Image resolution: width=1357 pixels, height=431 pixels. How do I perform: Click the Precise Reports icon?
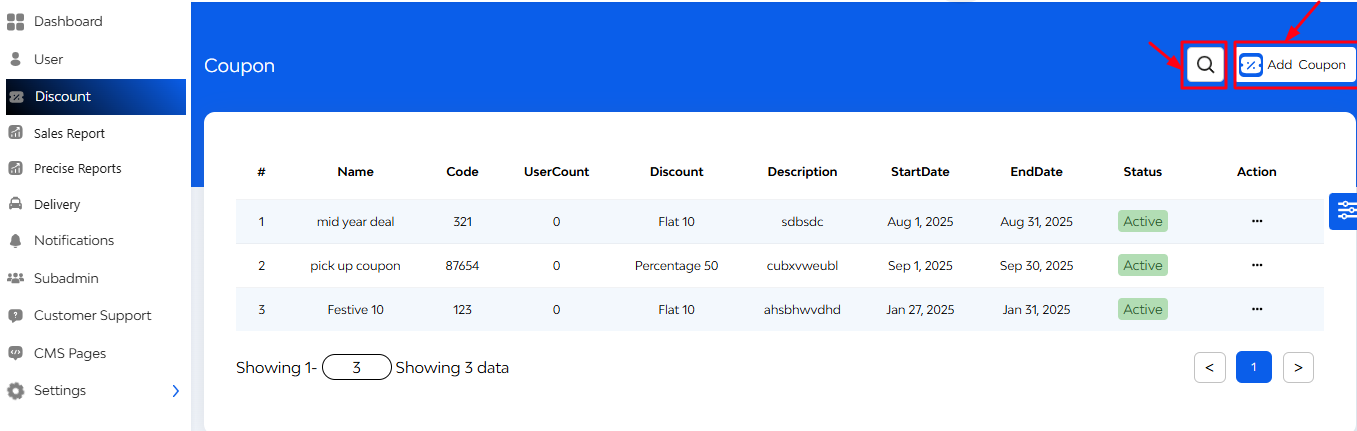point(15,169)
